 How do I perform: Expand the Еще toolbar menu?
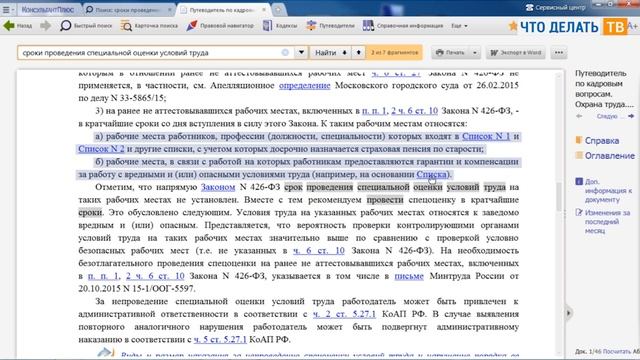coord(459,26)
